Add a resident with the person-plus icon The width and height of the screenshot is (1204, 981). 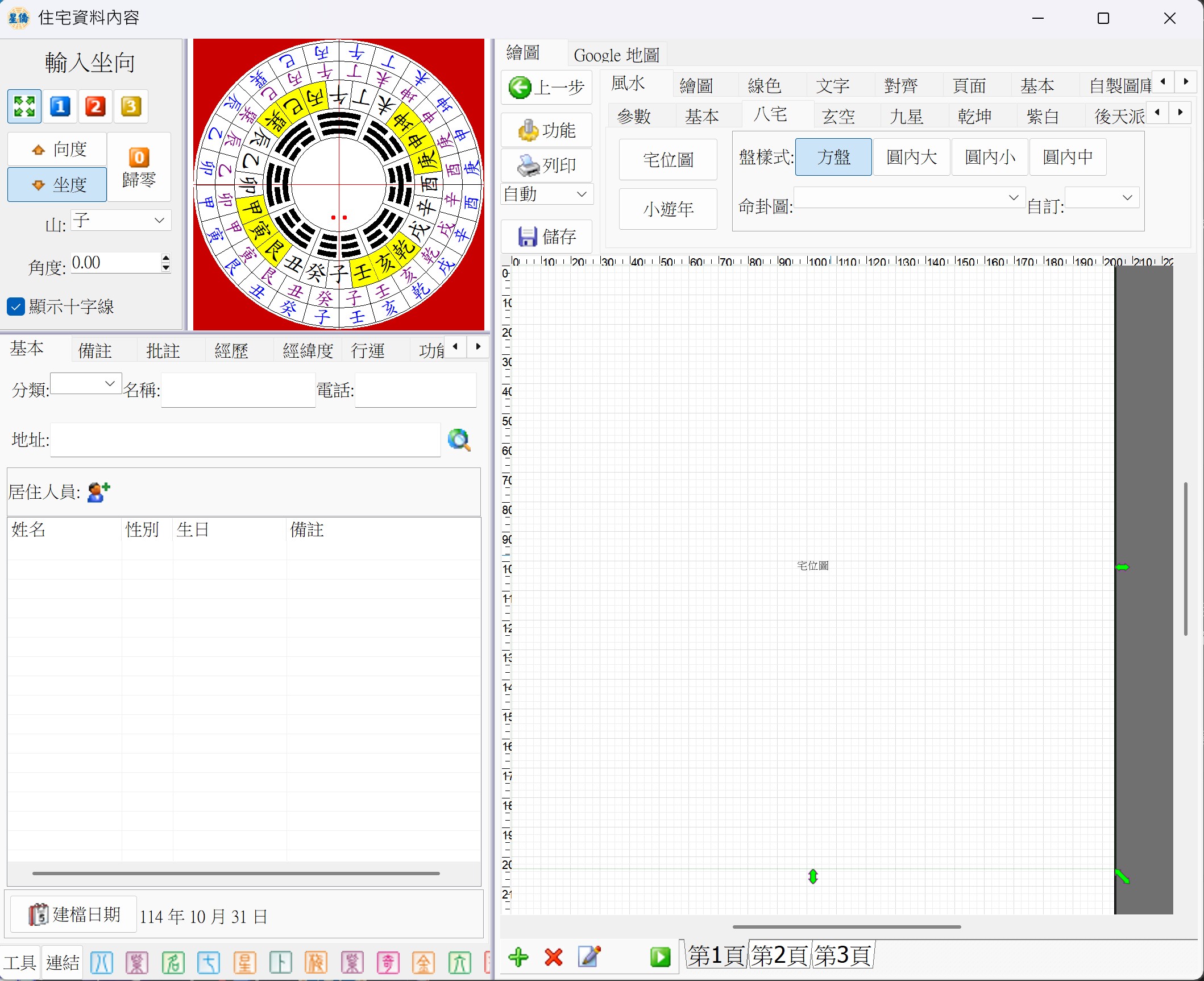coord(98,492)
